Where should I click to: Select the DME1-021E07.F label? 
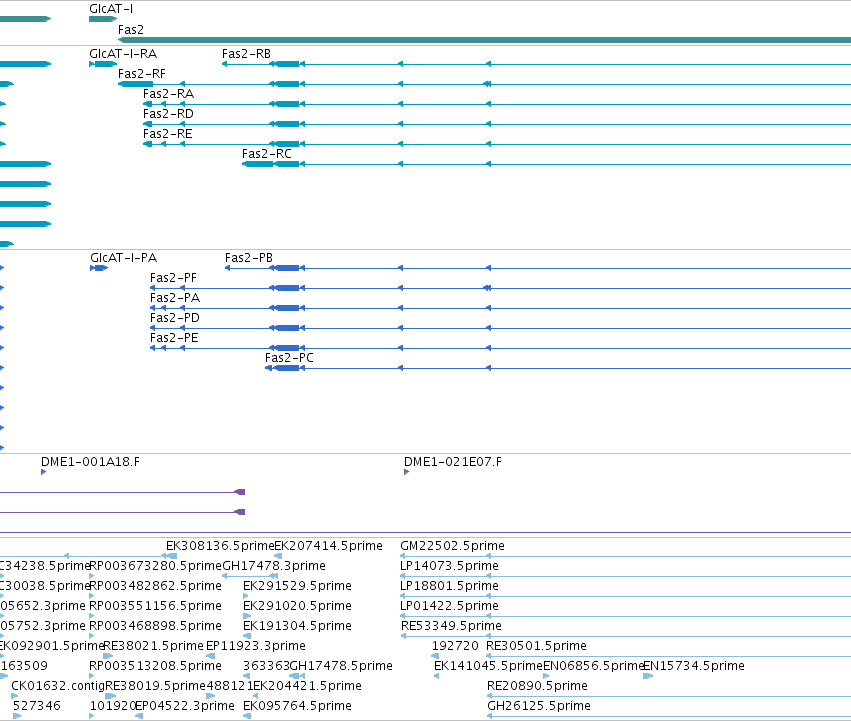tap(453, 462)
